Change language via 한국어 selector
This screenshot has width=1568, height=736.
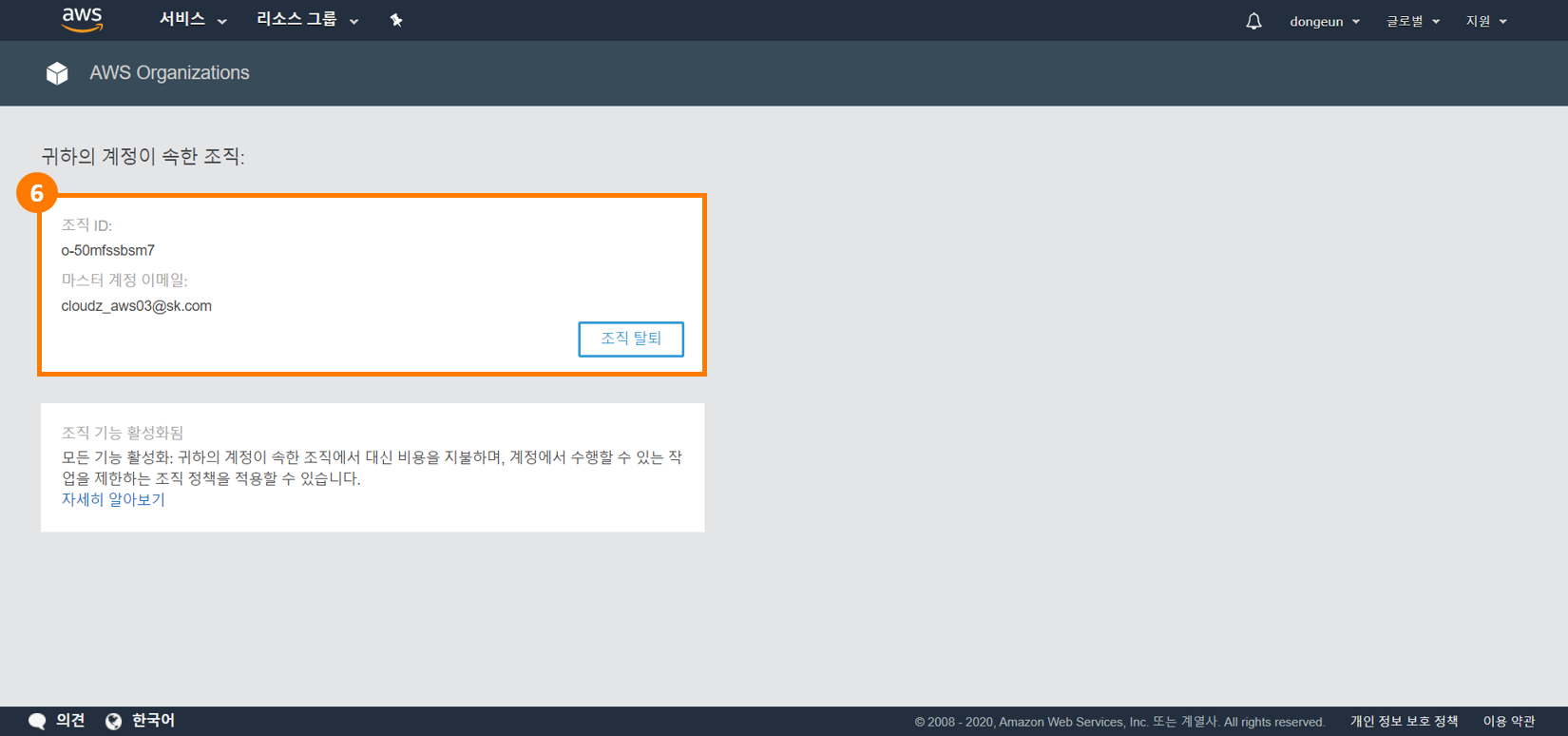pyautogui.click(x=153, y=721)
